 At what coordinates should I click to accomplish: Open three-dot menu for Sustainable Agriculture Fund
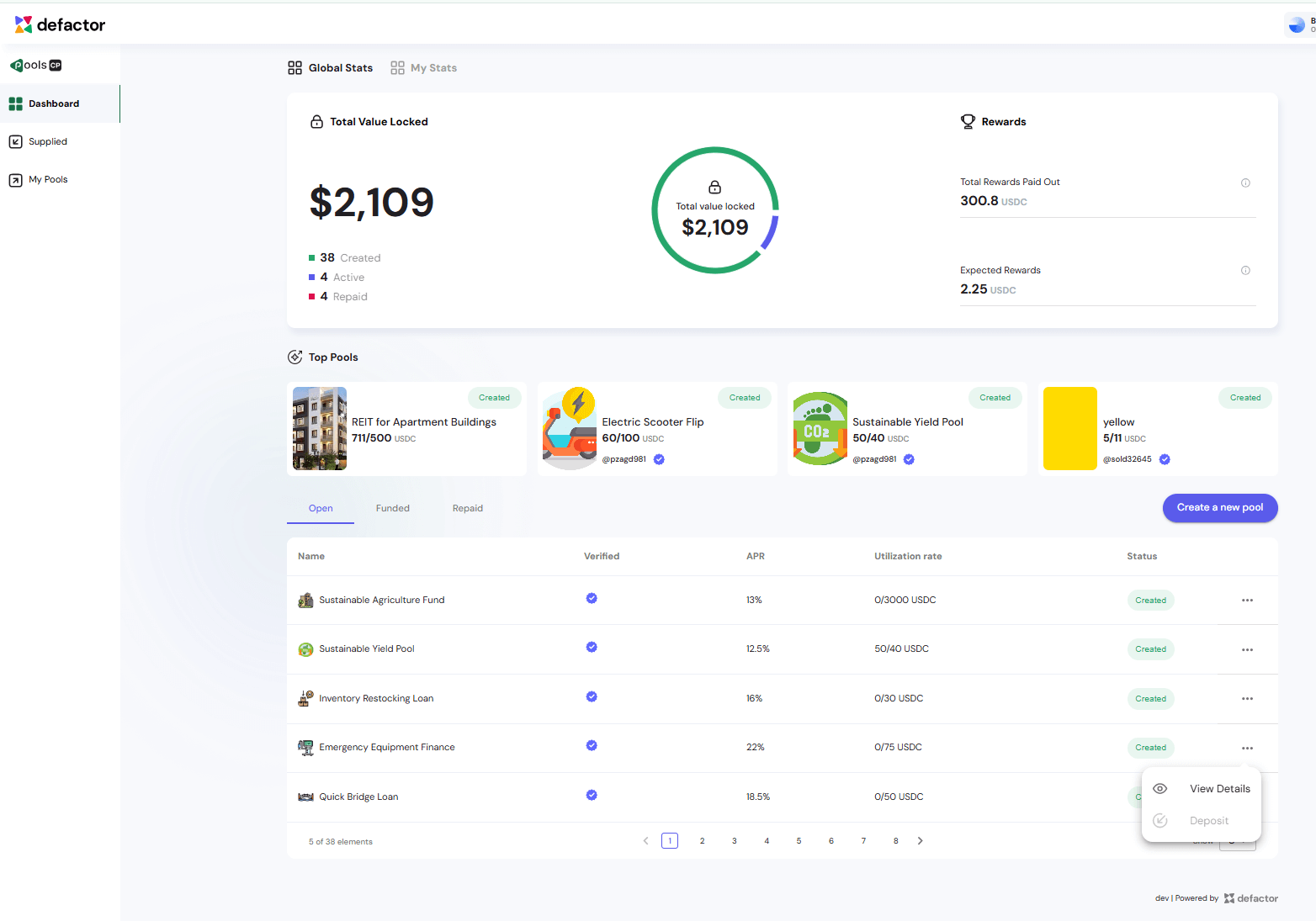[1247, 601]
